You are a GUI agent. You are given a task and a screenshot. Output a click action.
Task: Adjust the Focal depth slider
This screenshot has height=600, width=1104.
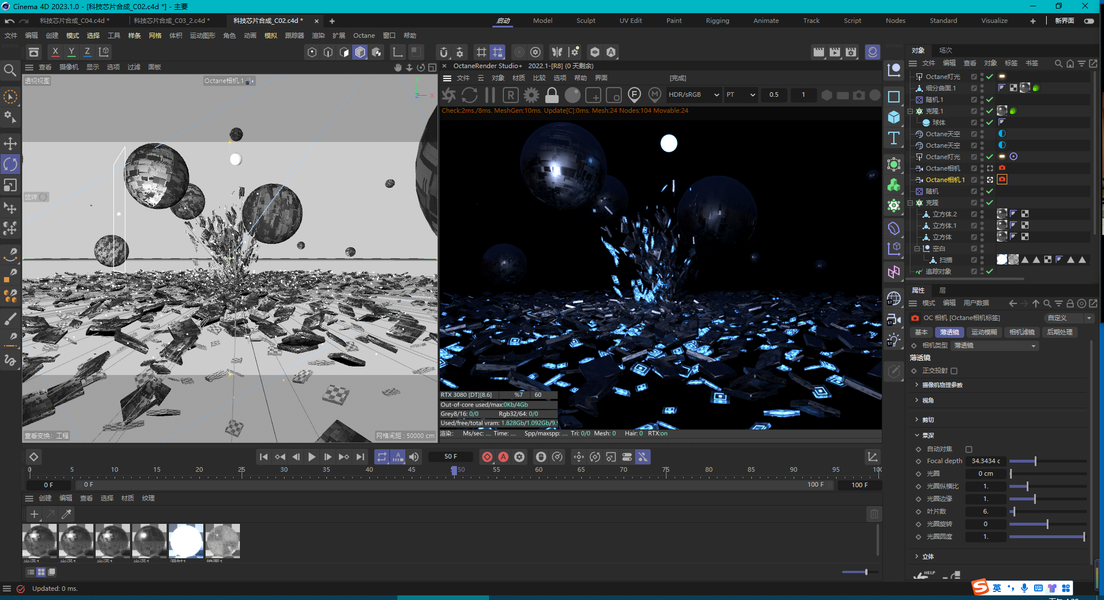click(x=1047, y=461)
